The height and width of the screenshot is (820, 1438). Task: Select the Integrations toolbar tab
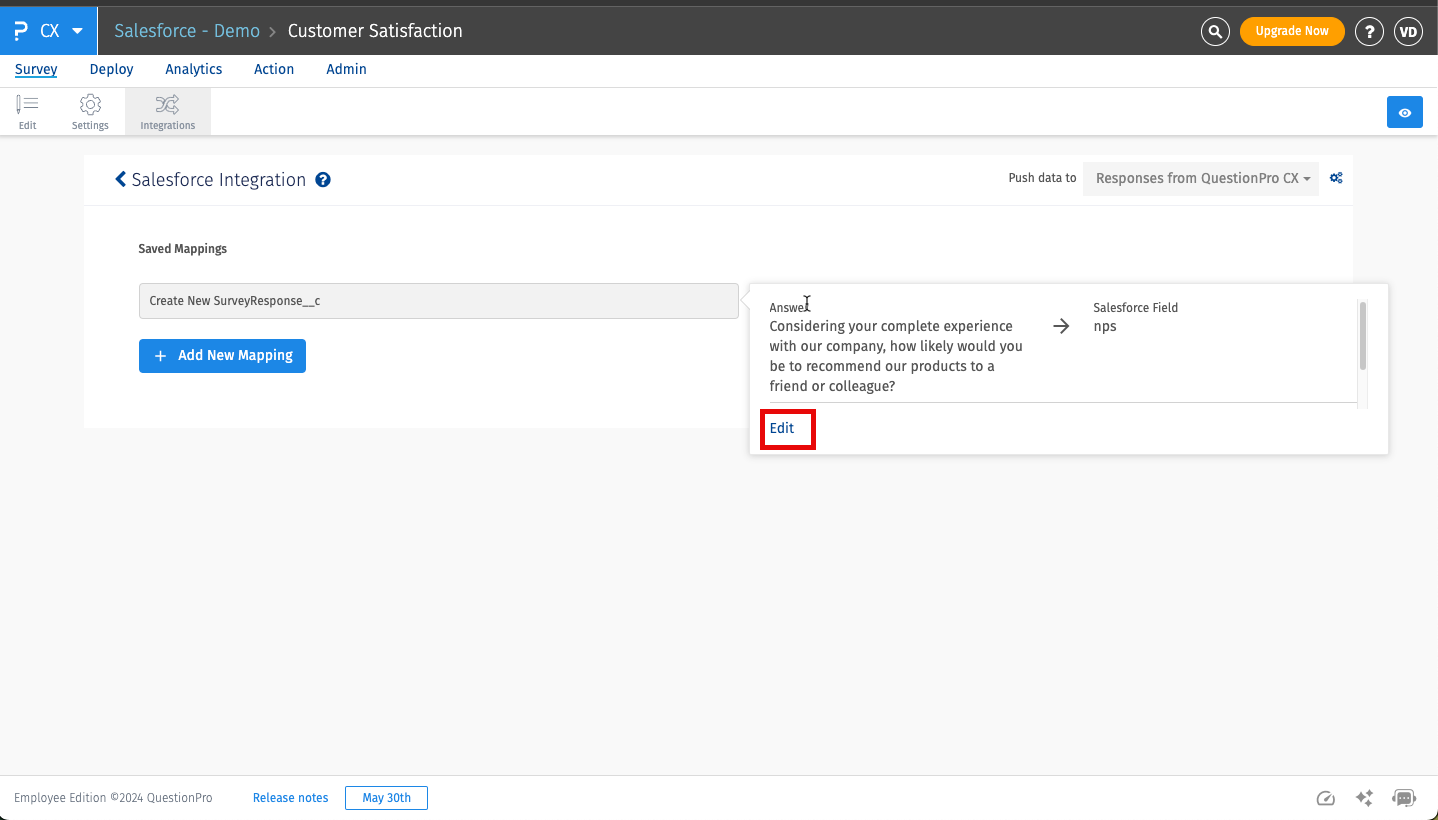pos(167,112)
